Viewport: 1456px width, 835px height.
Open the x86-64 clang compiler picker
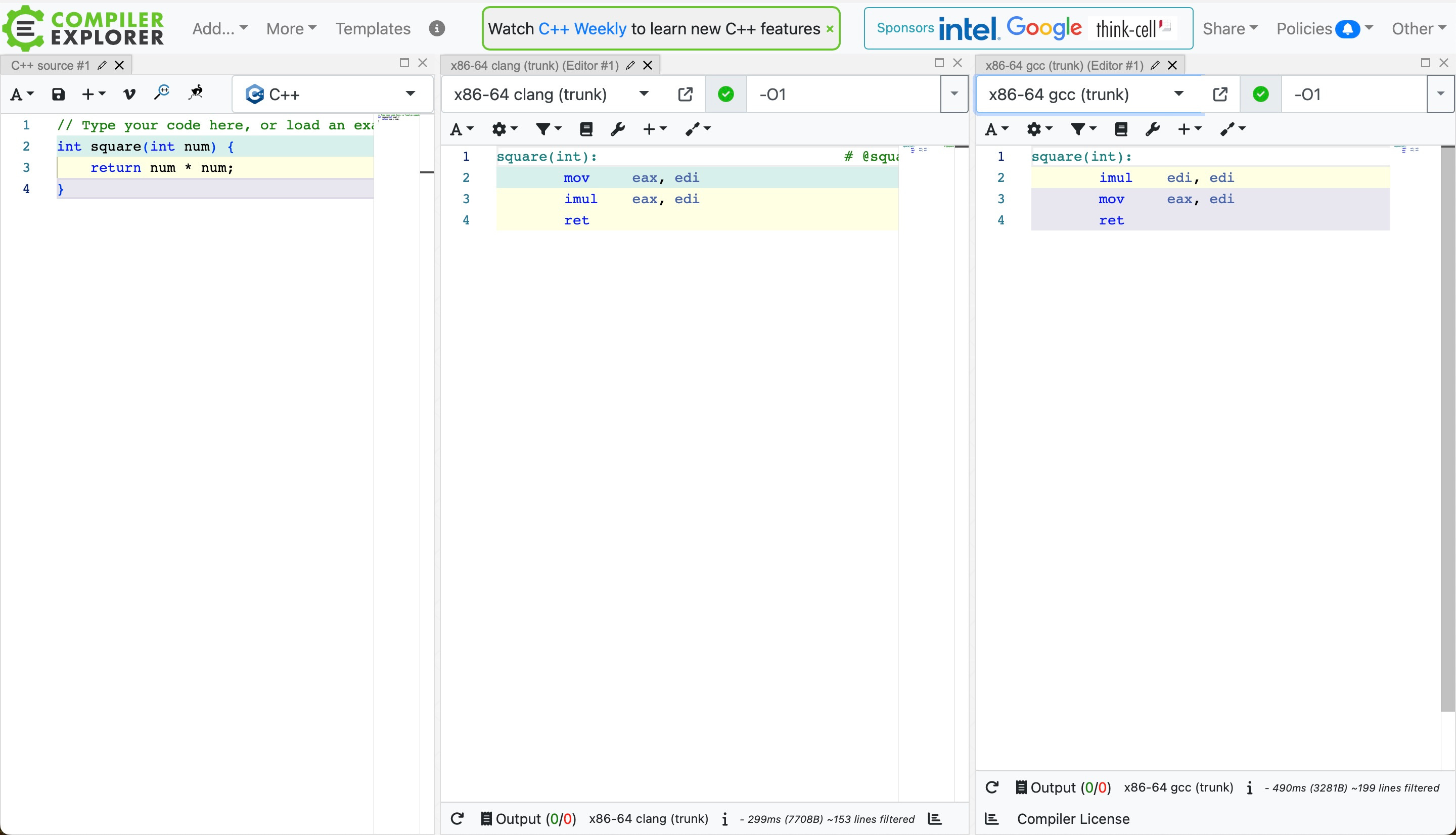[x=553, y=94]
